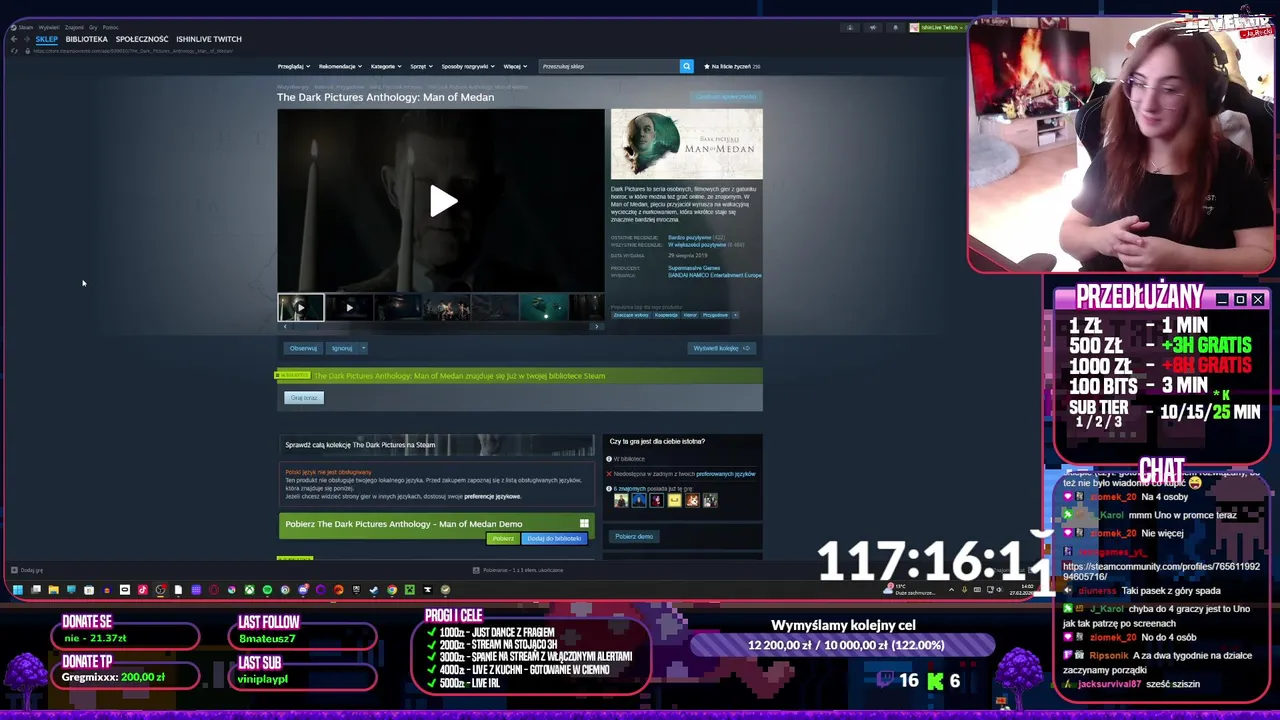This screenshot has height=720, width=1280.
Task: Click the Opera GX taskbar icon
Action: coord(214,590)
